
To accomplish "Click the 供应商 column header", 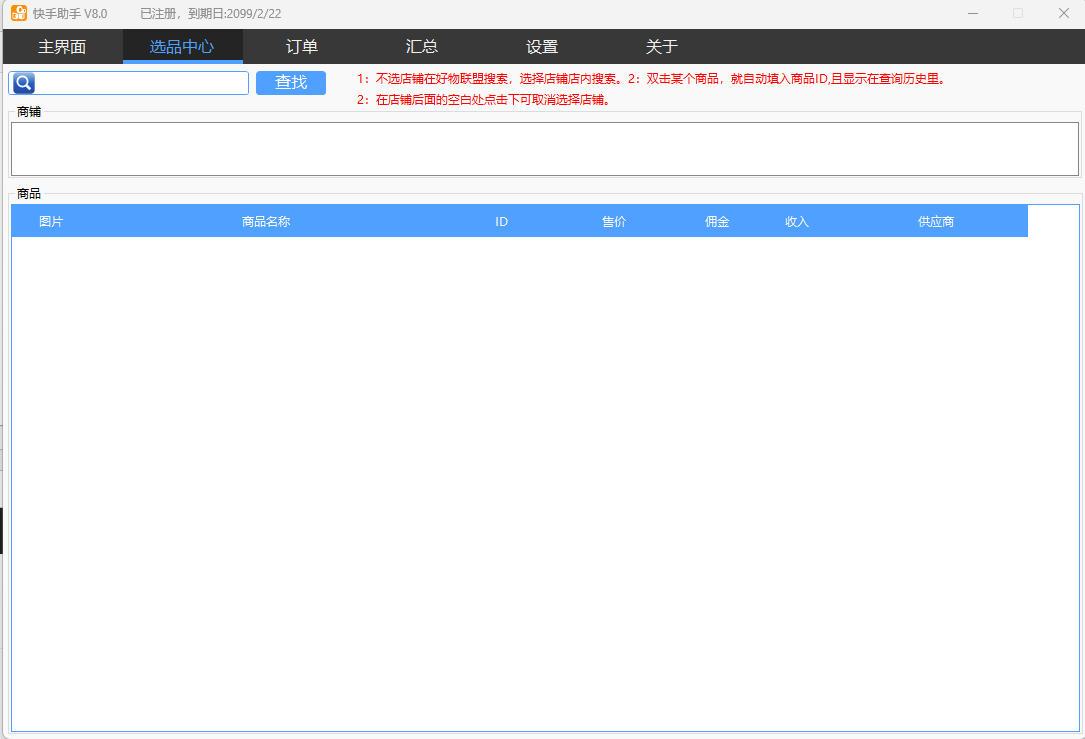I will click(x=936, y=221).
